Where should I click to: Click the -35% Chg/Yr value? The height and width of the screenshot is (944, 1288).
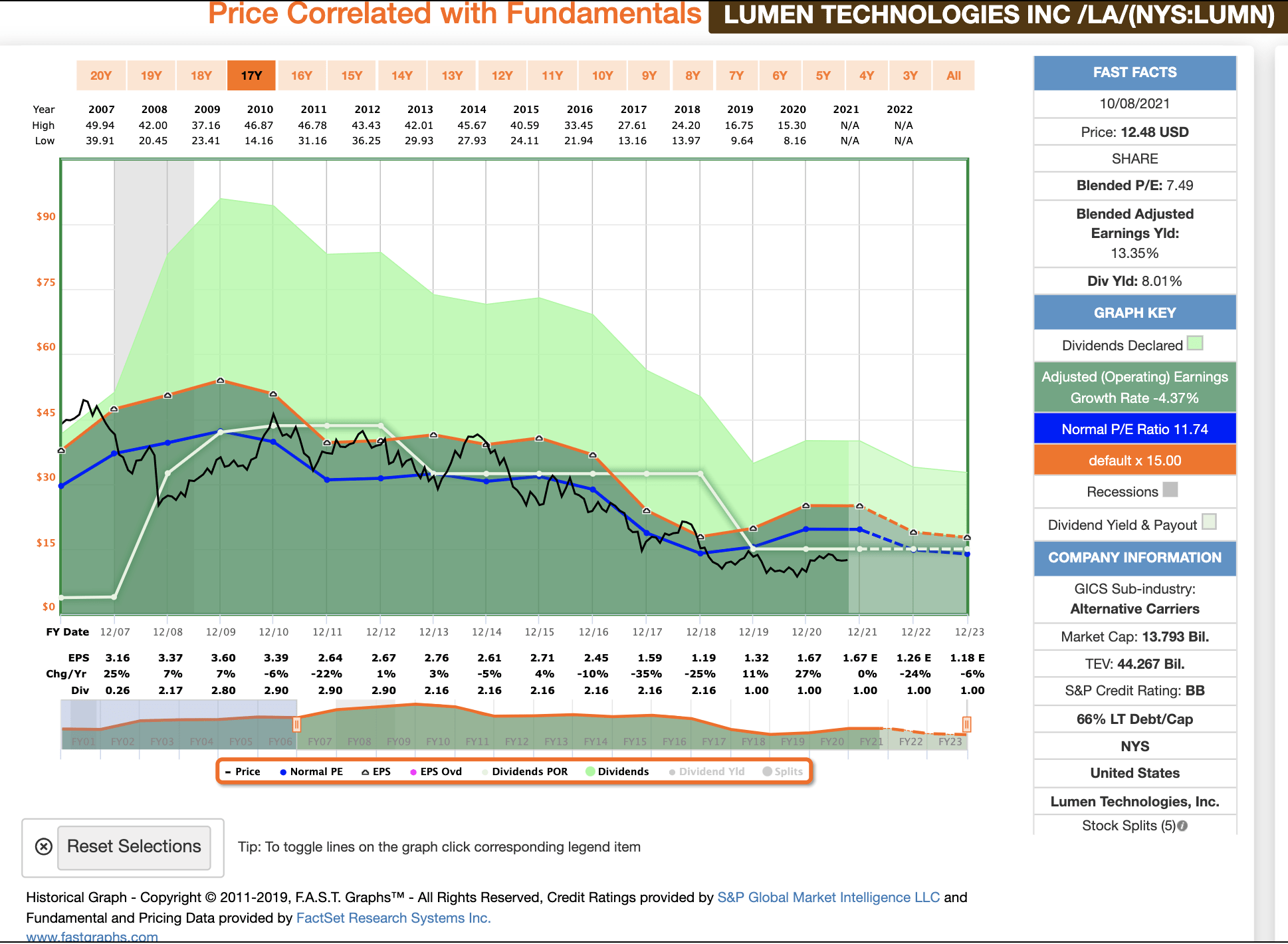coord(647,673)
